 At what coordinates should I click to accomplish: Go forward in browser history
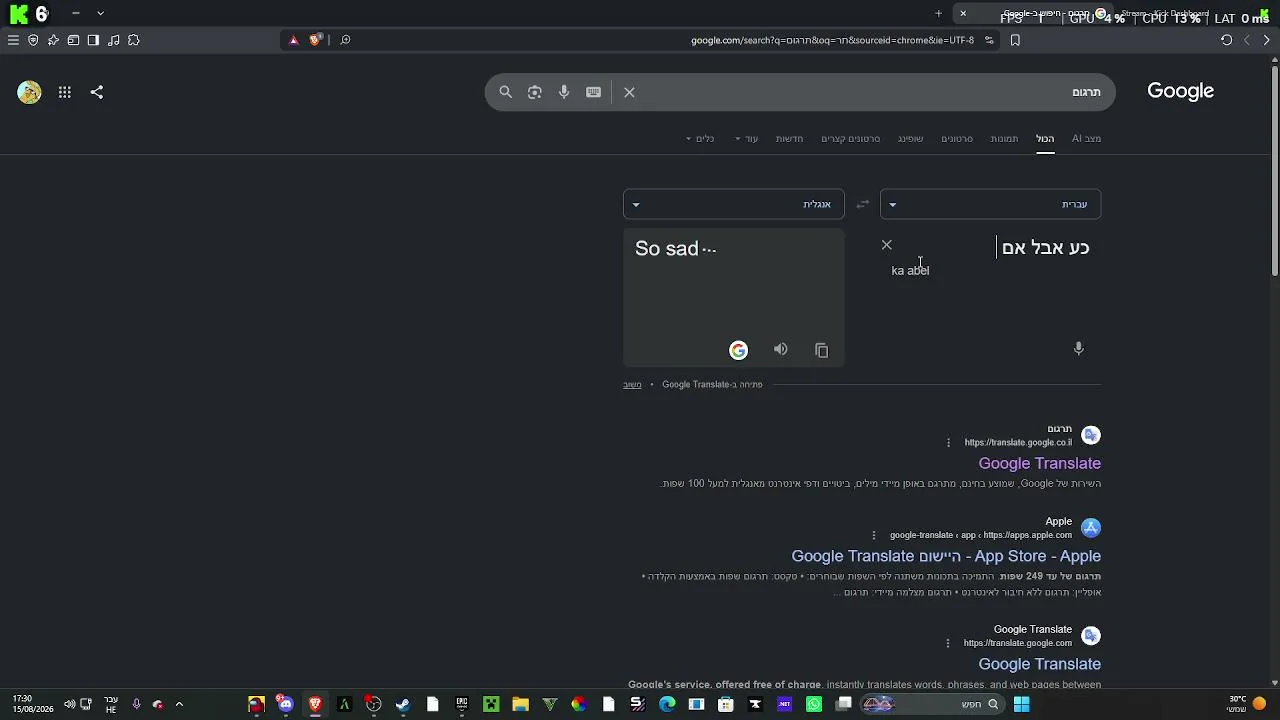click(x=1246, y=40)
